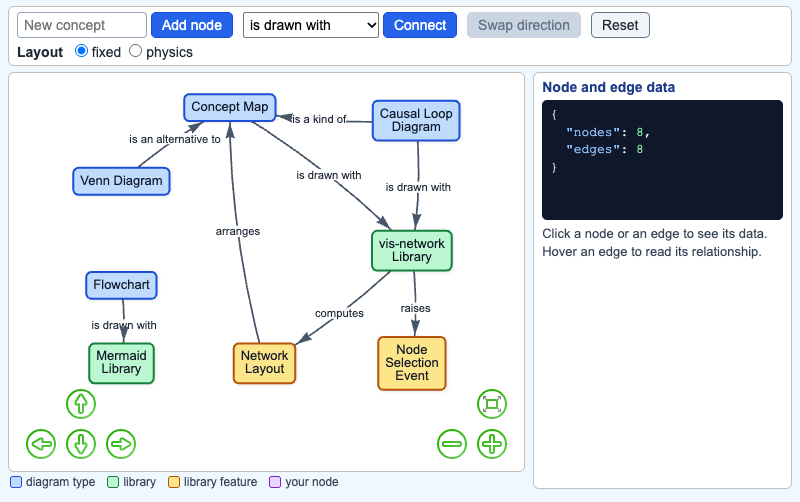Image resolution: width=800 pixels, height=502 pixels.
Task: Click the Connect button
Action: point(420,25)
